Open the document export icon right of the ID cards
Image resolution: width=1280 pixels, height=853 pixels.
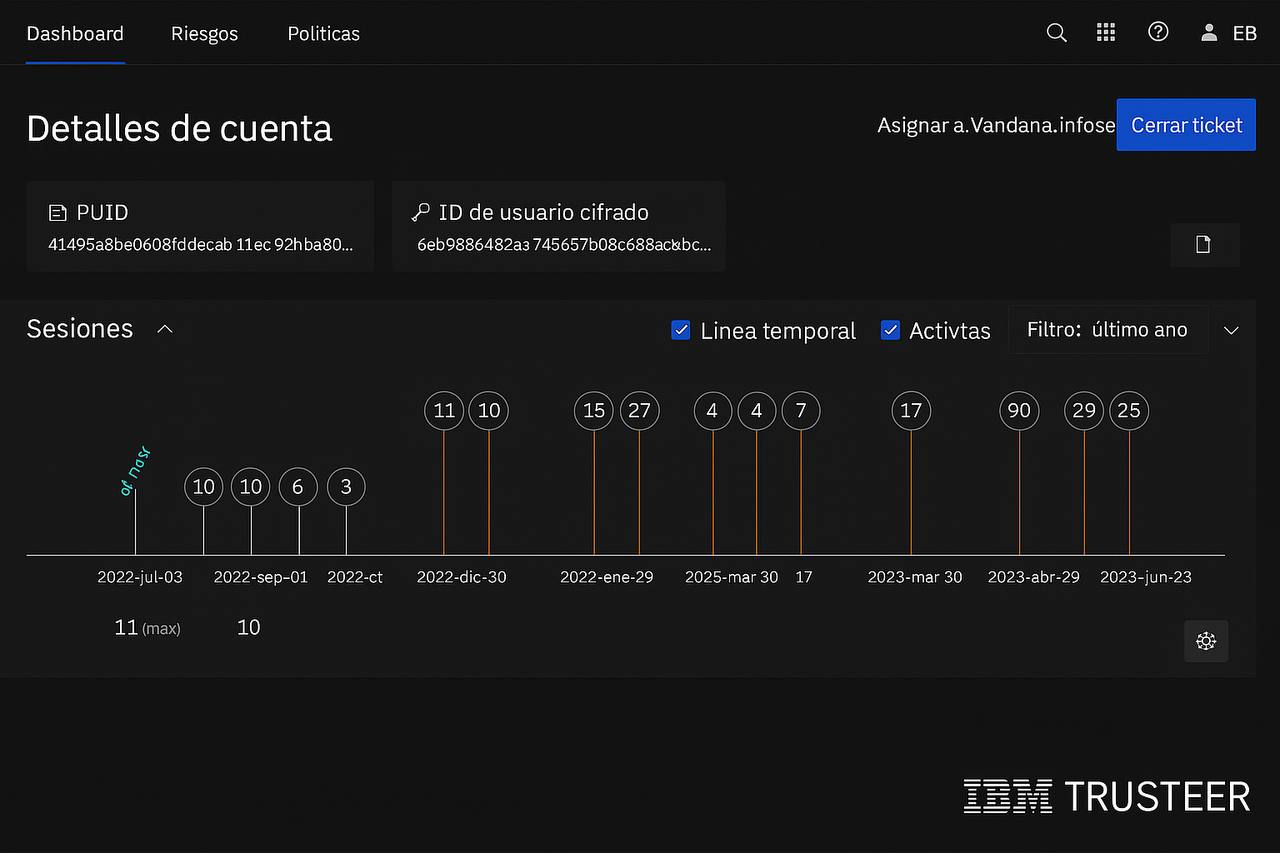[x=1204, y=245]
